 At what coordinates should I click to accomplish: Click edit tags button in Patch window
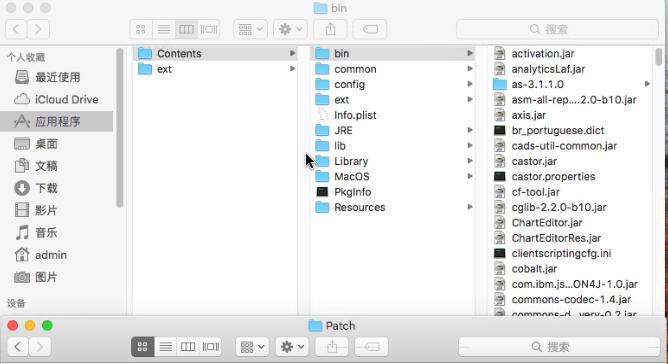pos(371,347)
